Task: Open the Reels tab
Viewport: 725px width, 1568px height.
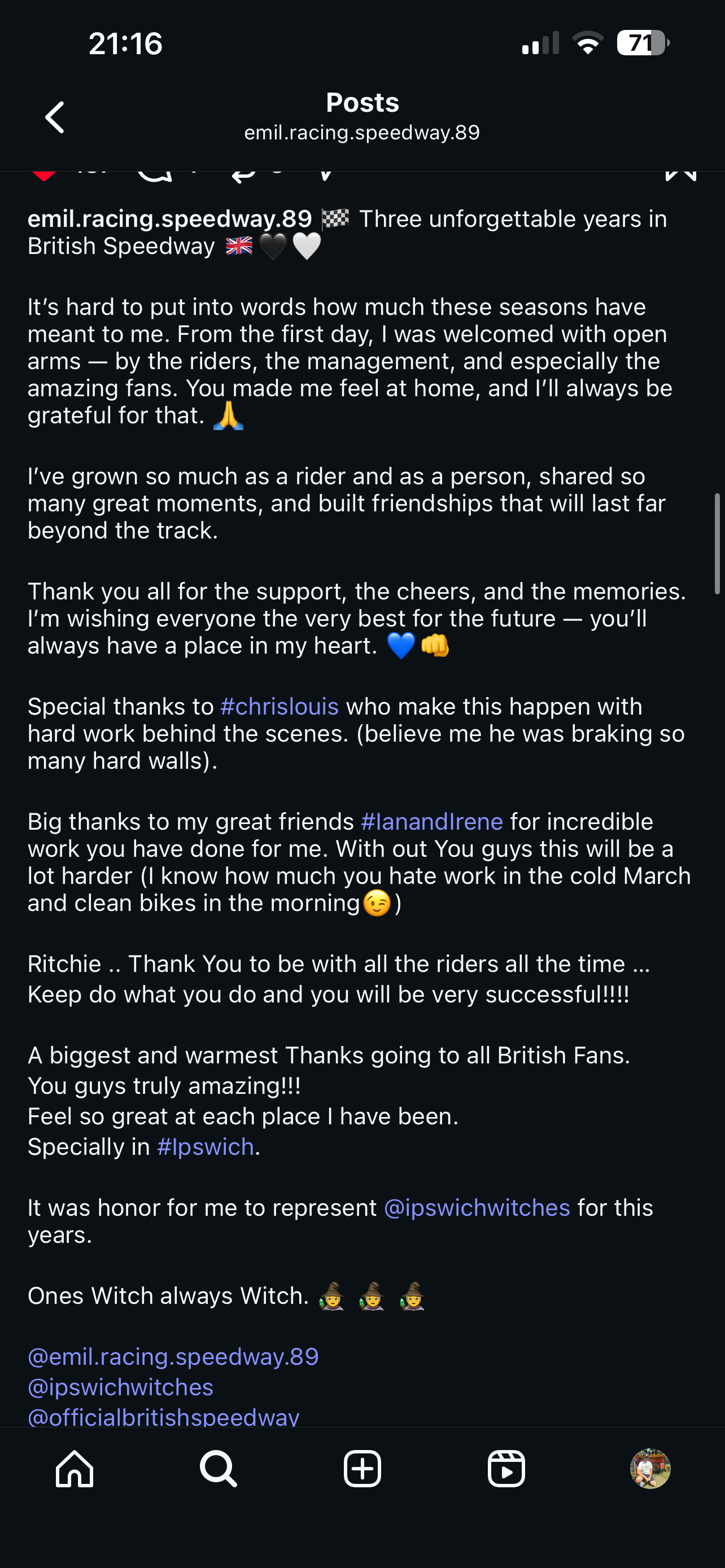Action: click(x=506, y=1469)
